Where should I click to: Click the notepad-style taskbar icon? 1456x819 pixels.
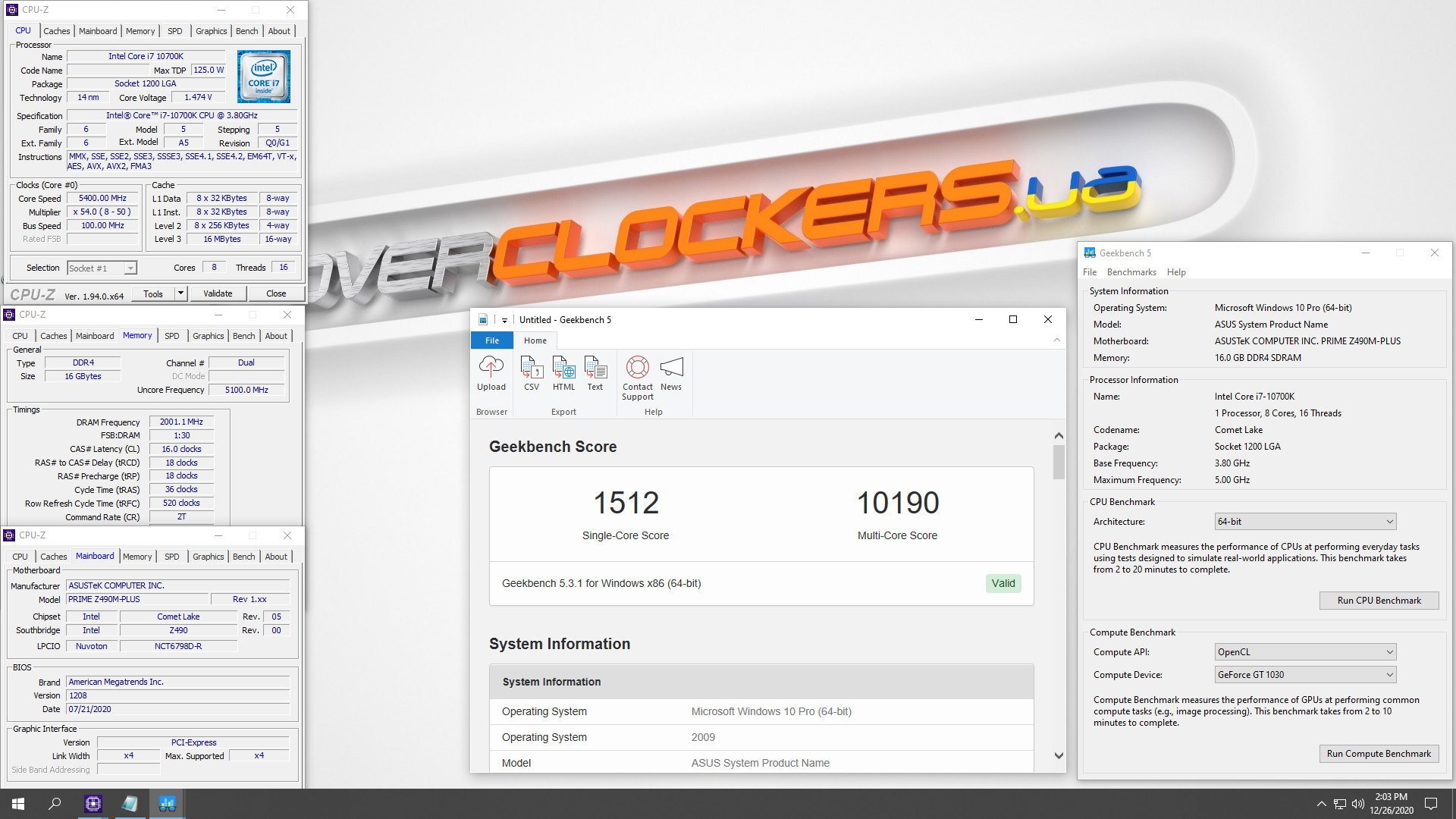[130, 804]
